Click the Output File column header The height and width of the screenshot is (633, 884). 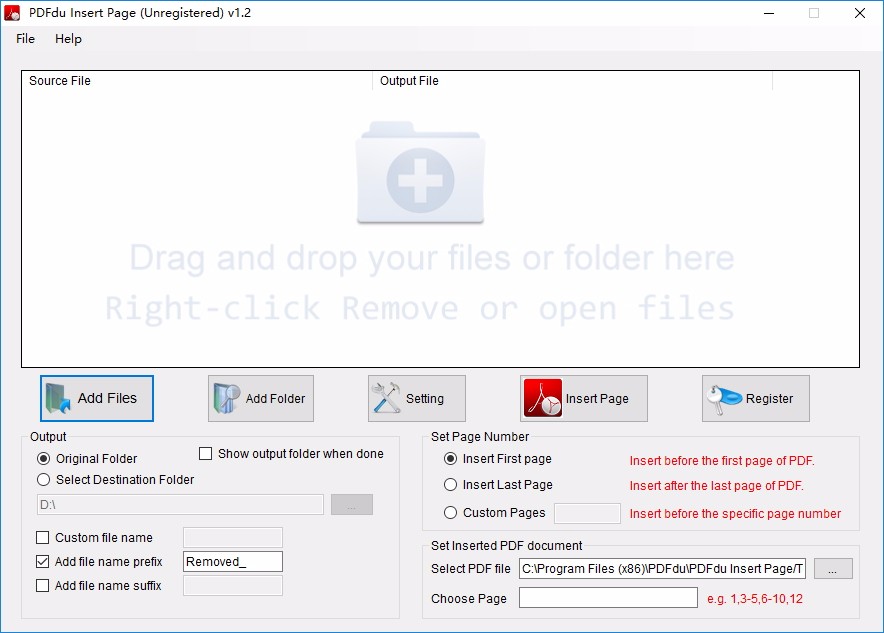coord(572,81)
